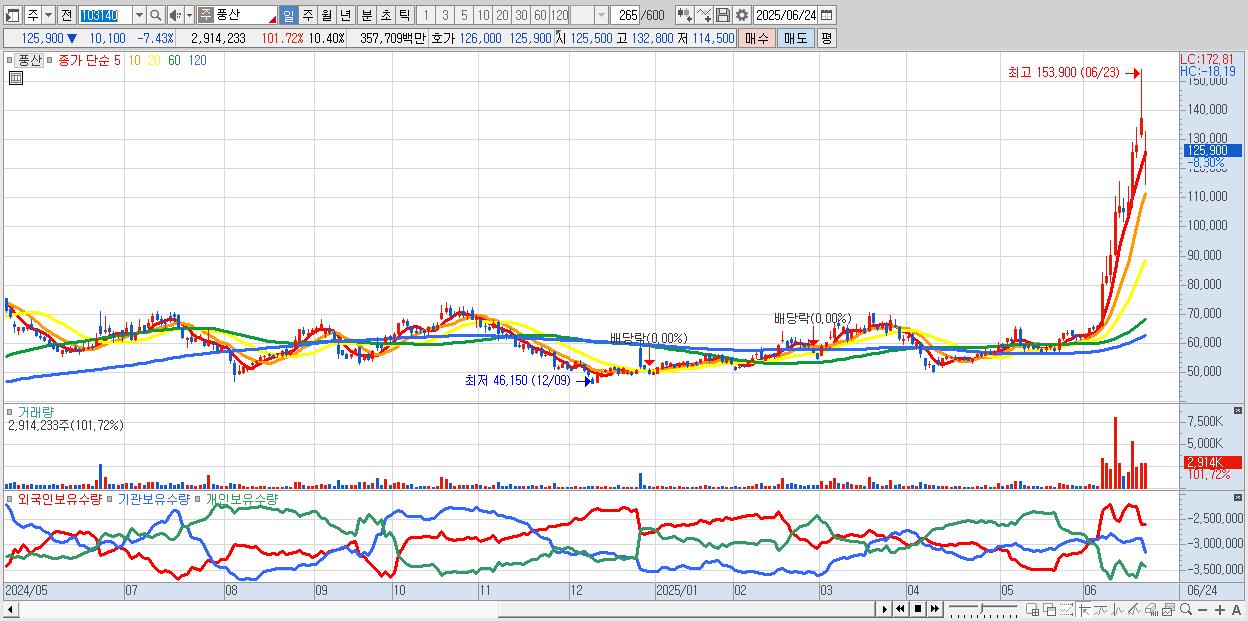This screenshot has width=1248, height=621.
Task: Click the rising line study icon at bottom
Action: point(1134,609)
